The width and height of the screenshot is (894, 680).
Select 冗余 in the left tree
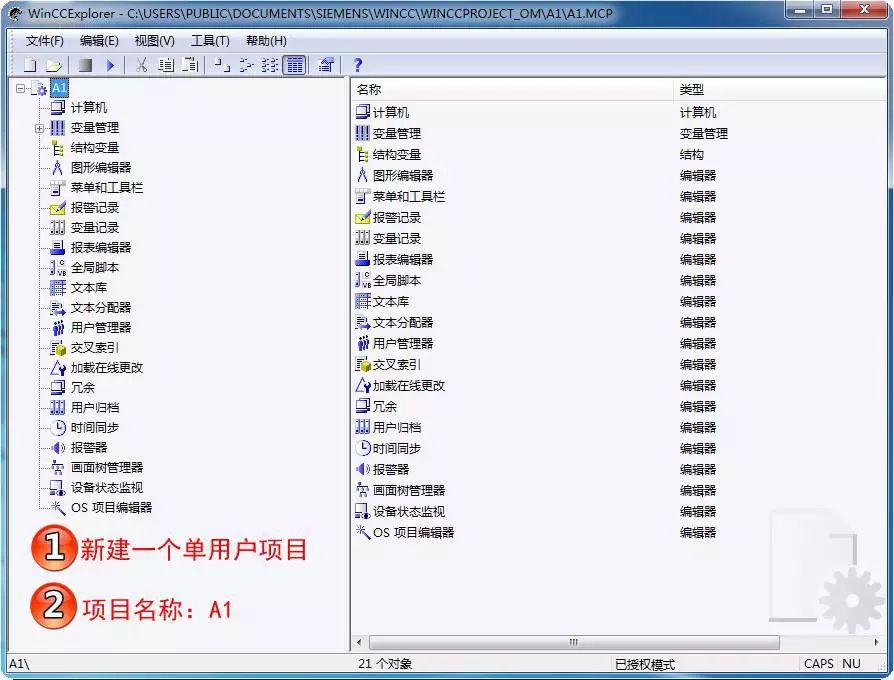click(x=83, y=388)
